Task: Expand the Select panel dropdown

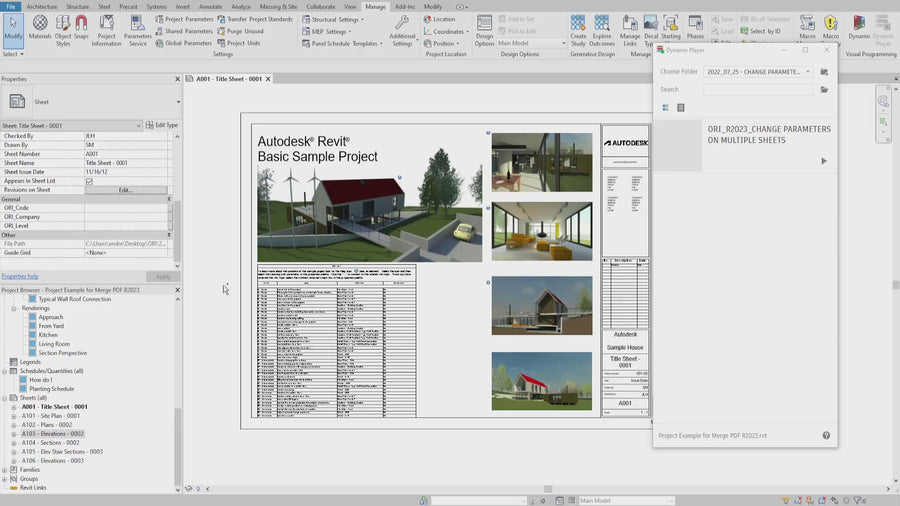Action: point(13,54)
